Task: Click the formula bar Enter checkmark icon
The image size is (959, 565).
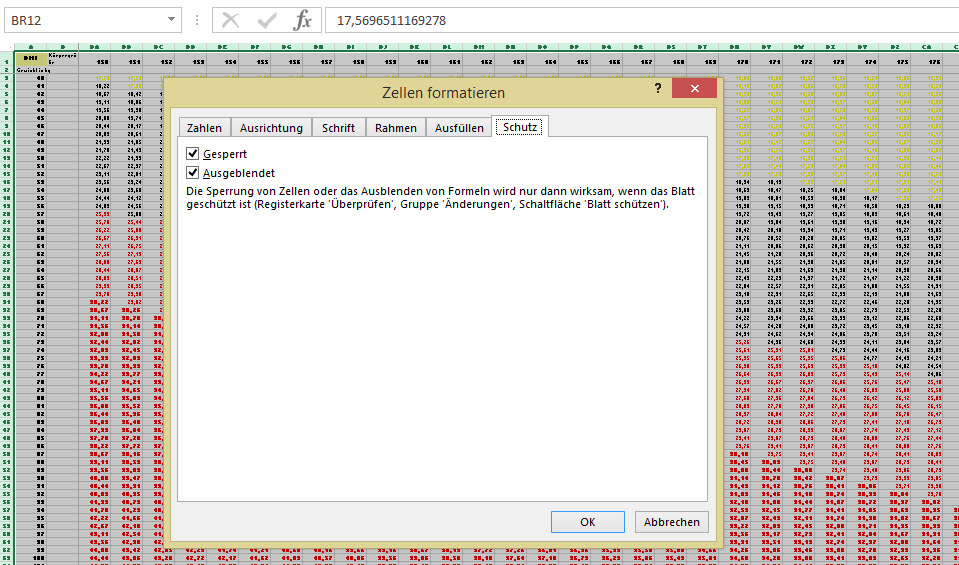Action: (266, 20)
